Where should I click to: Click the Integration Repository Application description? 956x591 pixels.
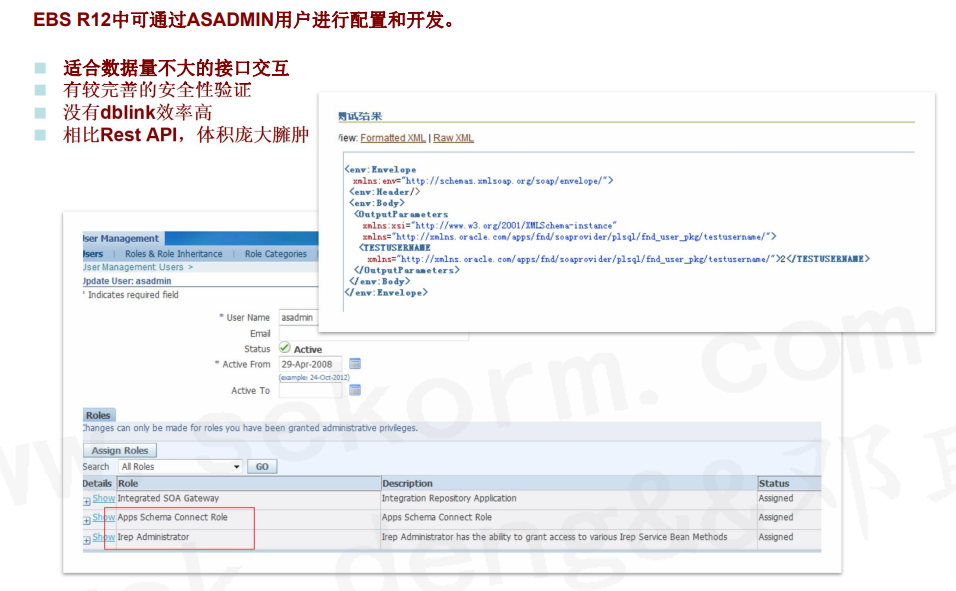449,498
